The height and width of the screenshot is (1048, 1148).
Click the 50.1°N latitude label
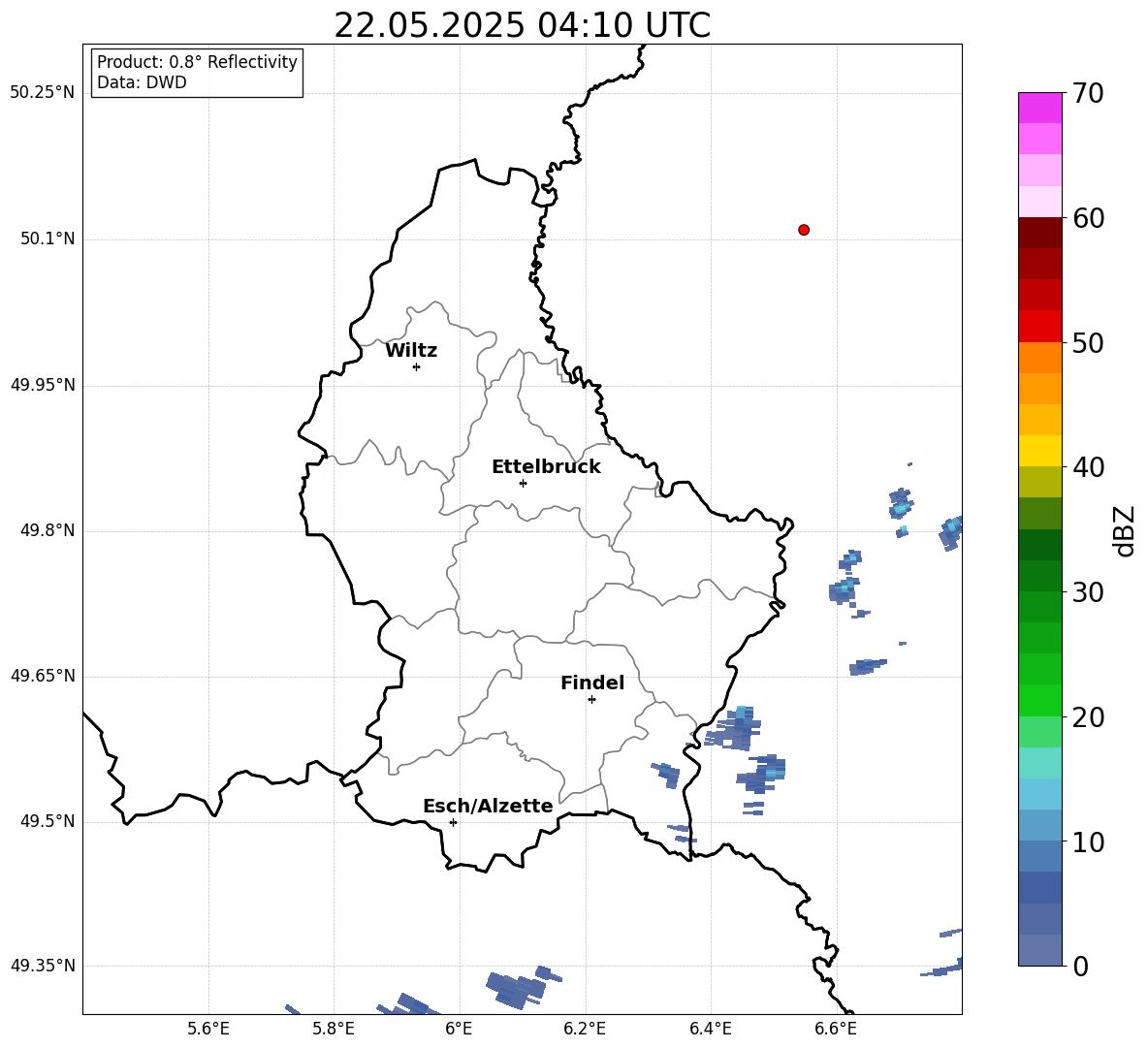pyautogui.click(x=48, y=238)
